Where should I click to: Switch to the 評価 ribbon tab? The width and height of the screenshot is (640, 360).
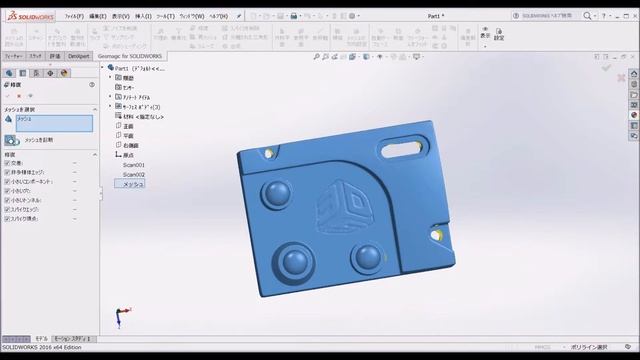tap(55, 56)
